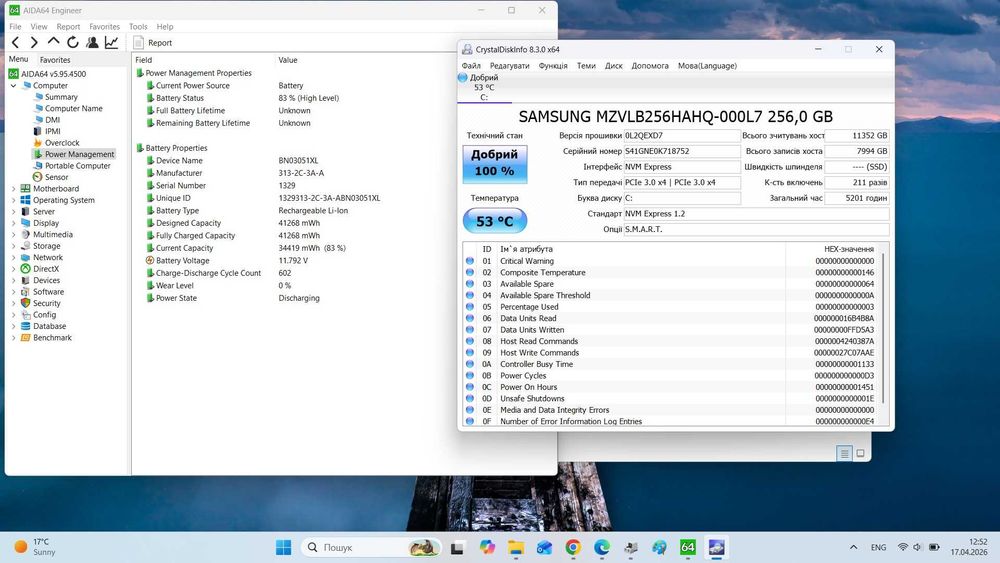Viewport: 1000px width, 563px height.
Task: Expand the Network tree node
Action: (x=13, y=258)
